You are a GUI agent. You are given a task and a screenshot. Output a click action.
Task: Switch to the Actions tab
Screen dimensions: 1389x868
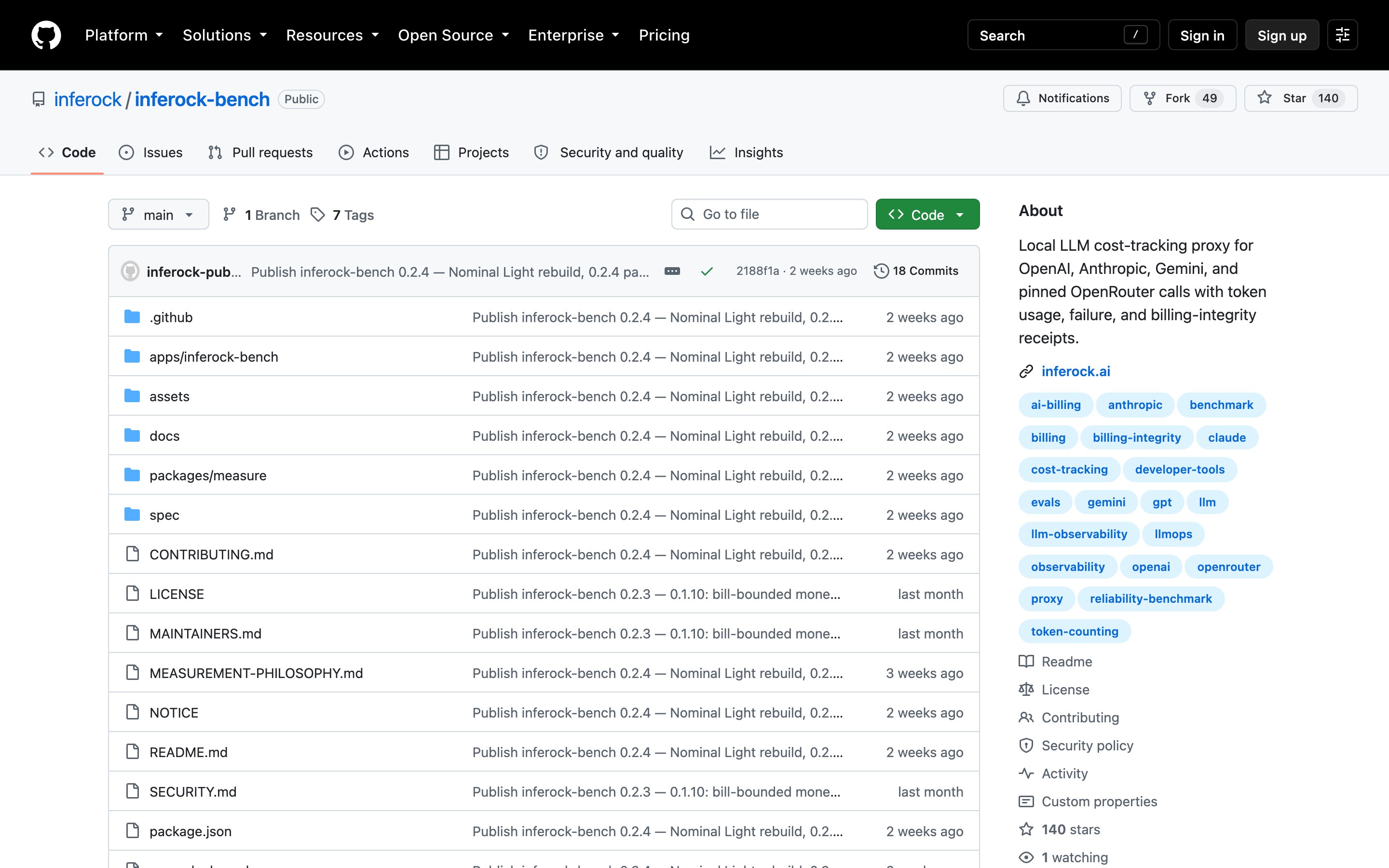pyautogui.click(x=374, y=152)
